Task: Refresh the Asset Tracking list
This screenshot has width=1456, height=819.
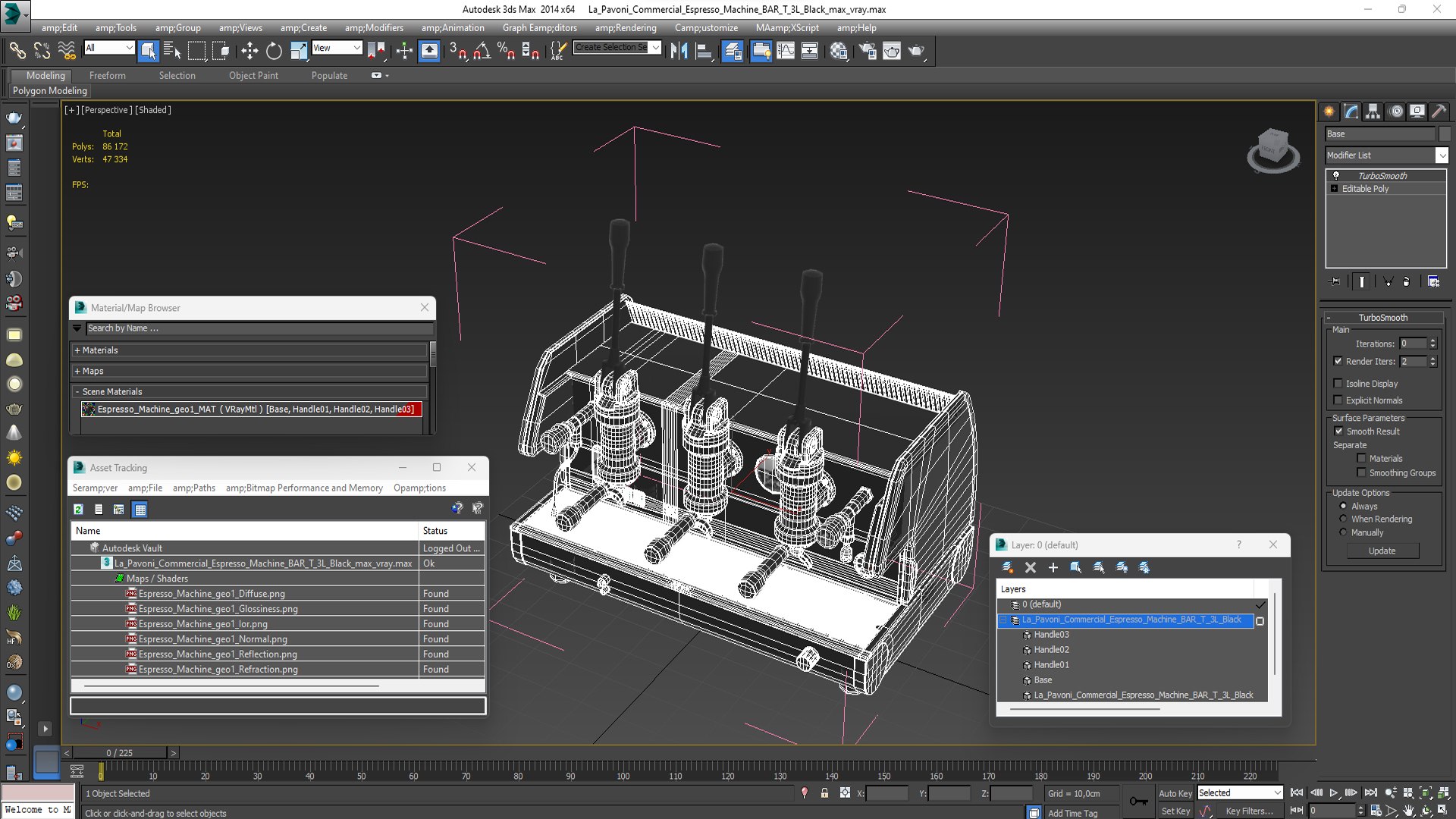Action: point(78,509)
